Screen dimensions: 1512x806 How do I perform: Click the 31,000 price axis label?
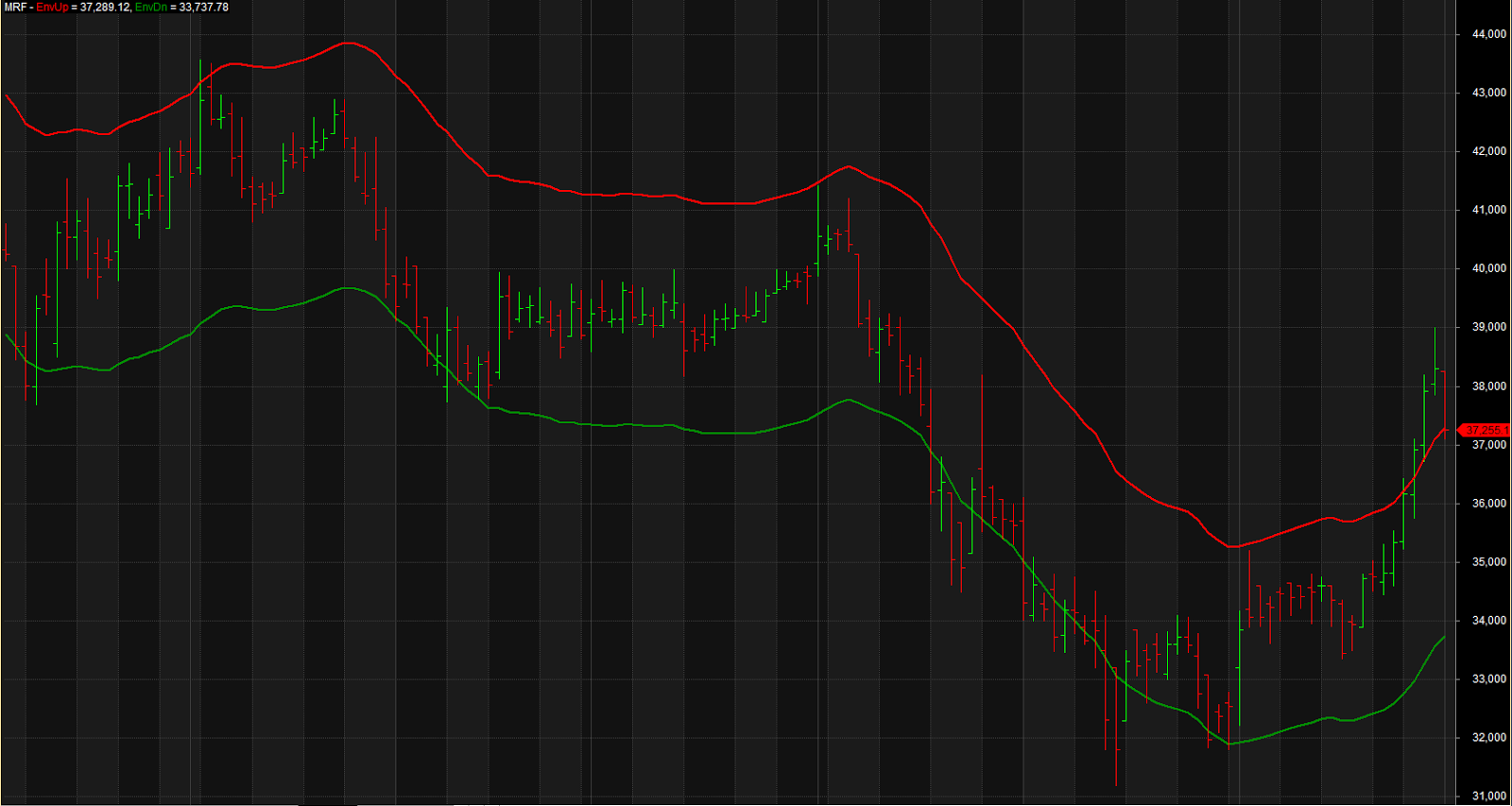point(1489,797)
